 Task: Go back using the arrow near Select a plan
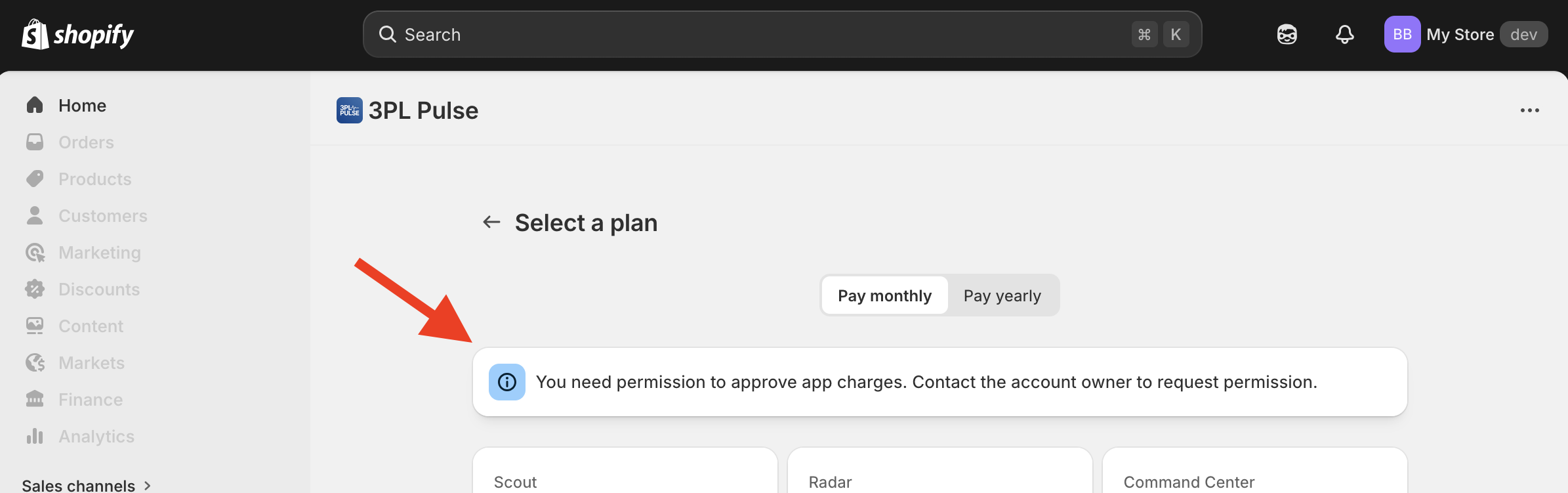(x=490, y=223)
